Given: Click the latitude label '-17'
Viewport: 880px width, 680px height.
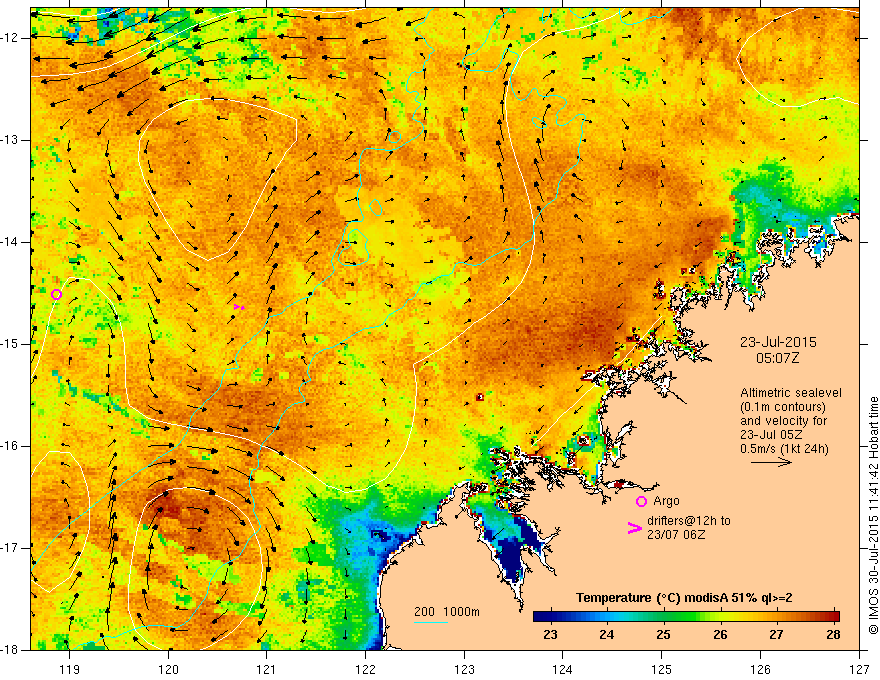Looking at the screenshot, I should [x=11, y=548].
